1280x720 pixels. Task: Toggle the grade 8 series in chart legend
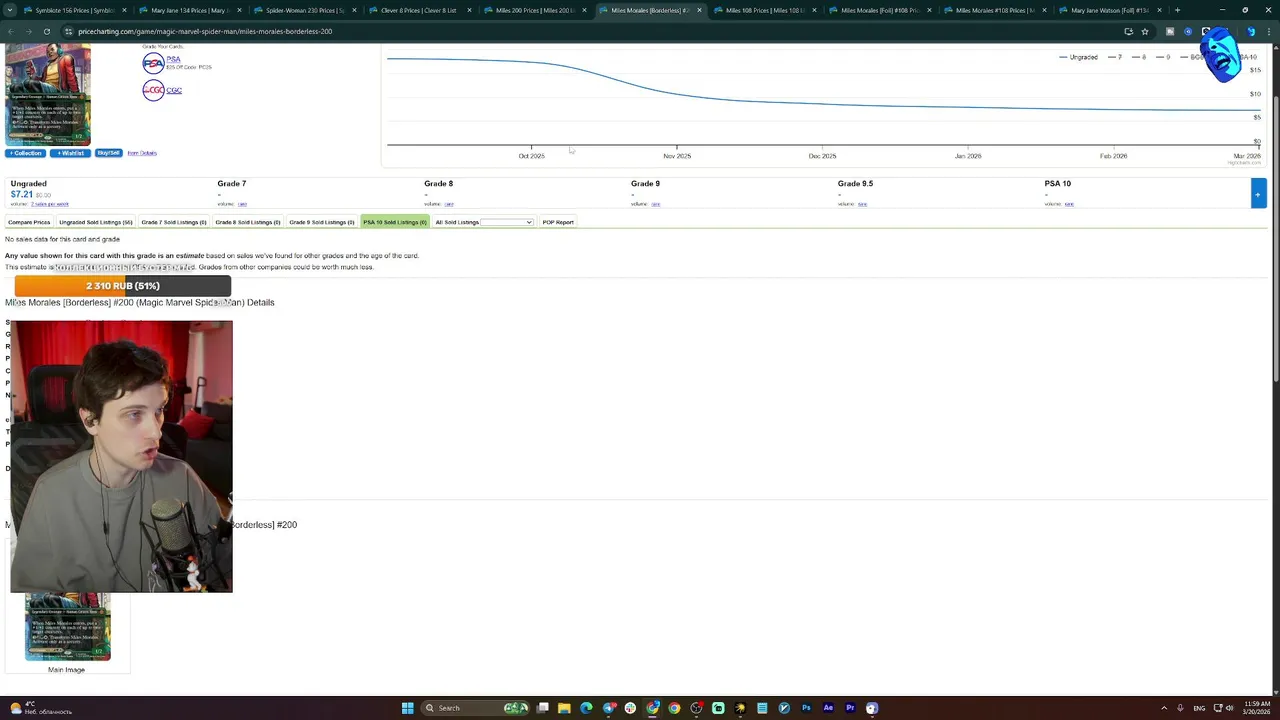(x=1138, y=57)
